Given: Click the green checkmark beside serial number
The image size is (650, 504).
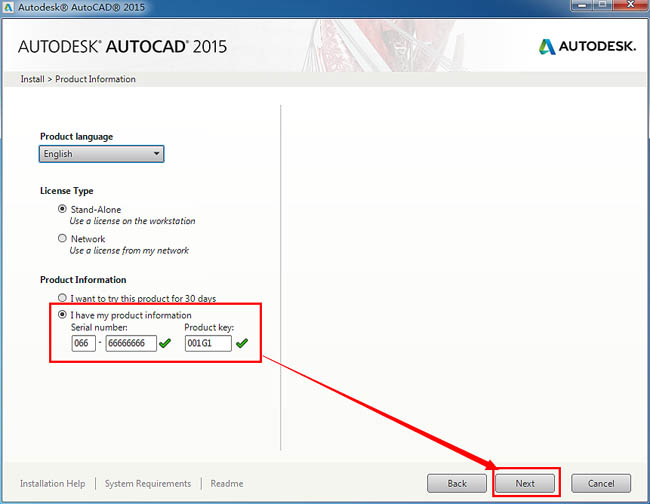Looking at the screenshot, I should [165, 343].
